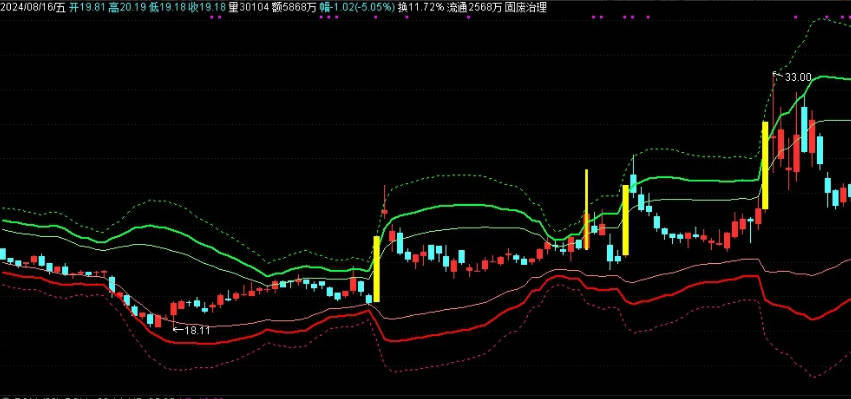Select the thin tall yellow signal line
Image resolution: width=851 pixels, height=399 pixels.
point(587,210)
